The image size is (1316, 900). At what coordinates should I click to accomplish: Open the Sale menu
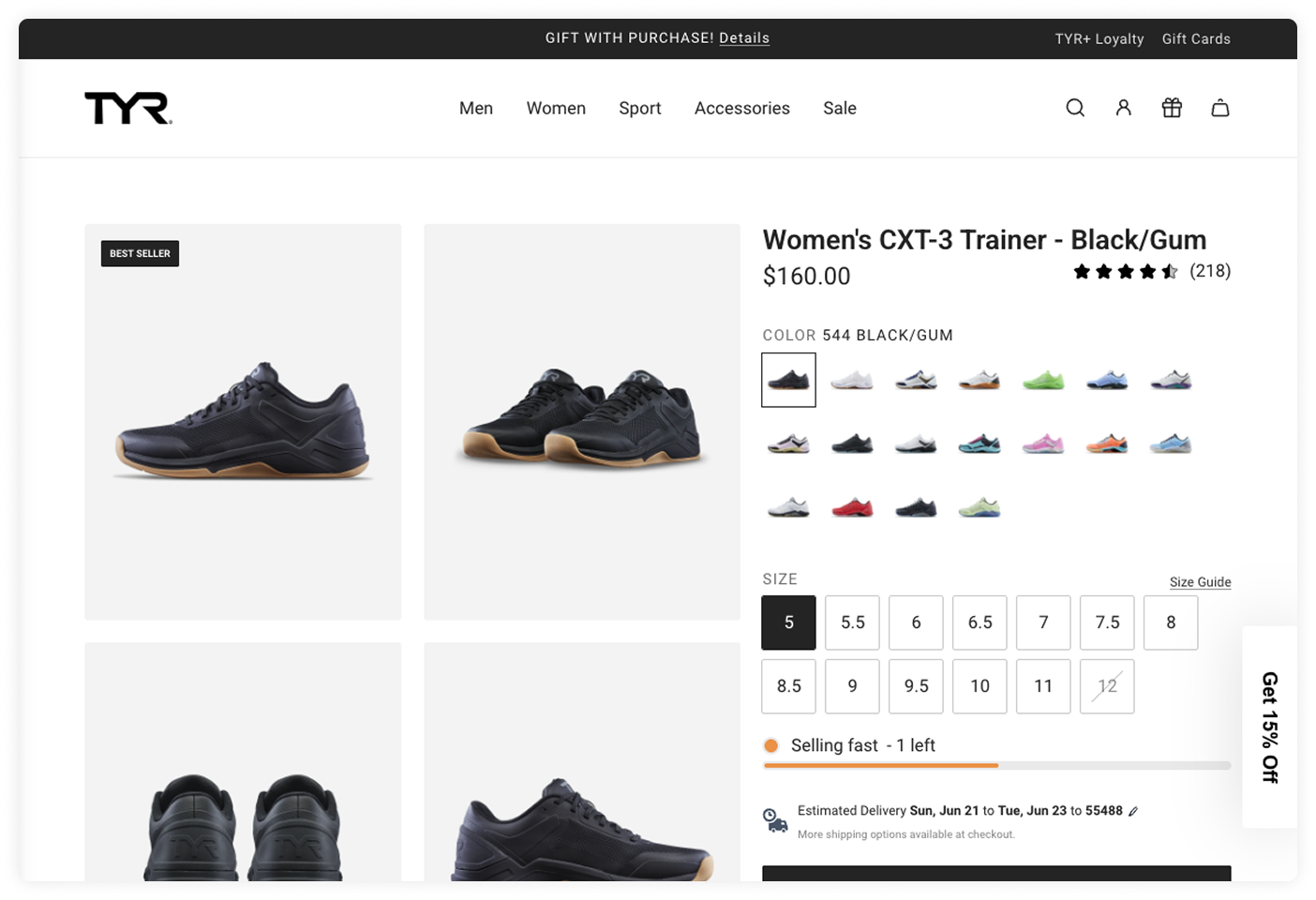840,108
